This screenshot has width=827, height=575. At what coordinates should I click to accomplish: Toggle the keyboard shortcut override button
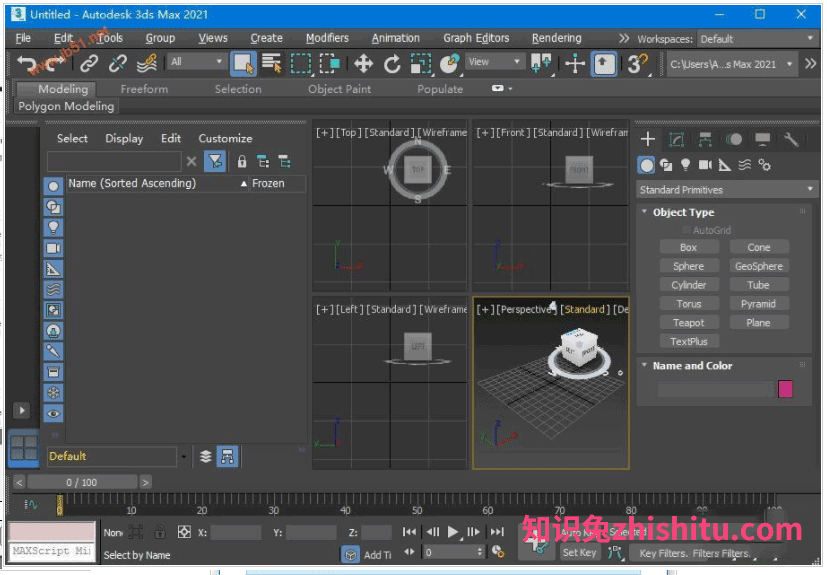tap(603, 64)
